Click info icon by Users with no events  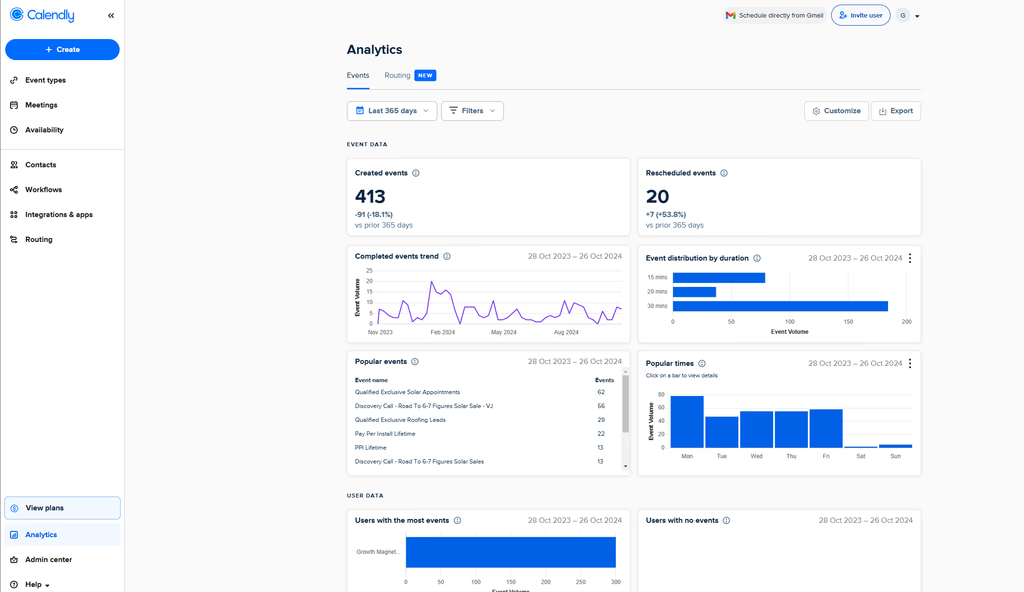click(726, 521)
